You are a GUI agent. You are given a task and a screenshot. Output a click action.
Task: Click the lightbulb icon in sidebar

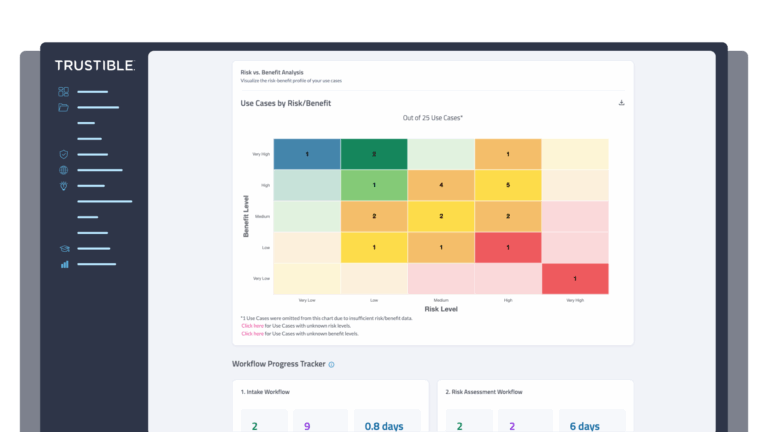[x=63, y=186]
